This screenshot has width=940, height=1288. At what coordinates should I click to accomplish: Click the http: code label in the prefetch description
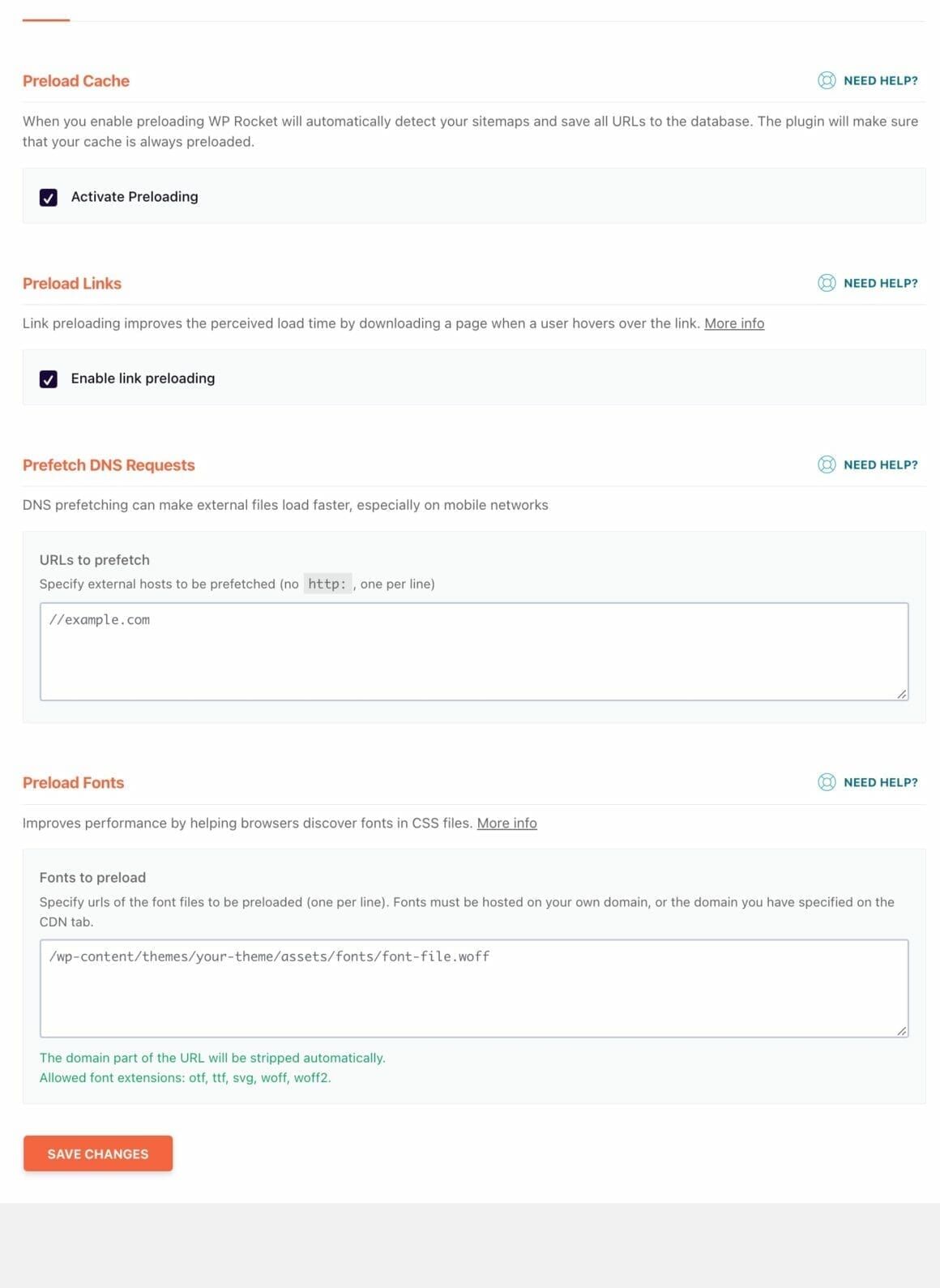[x=327, y=583]
